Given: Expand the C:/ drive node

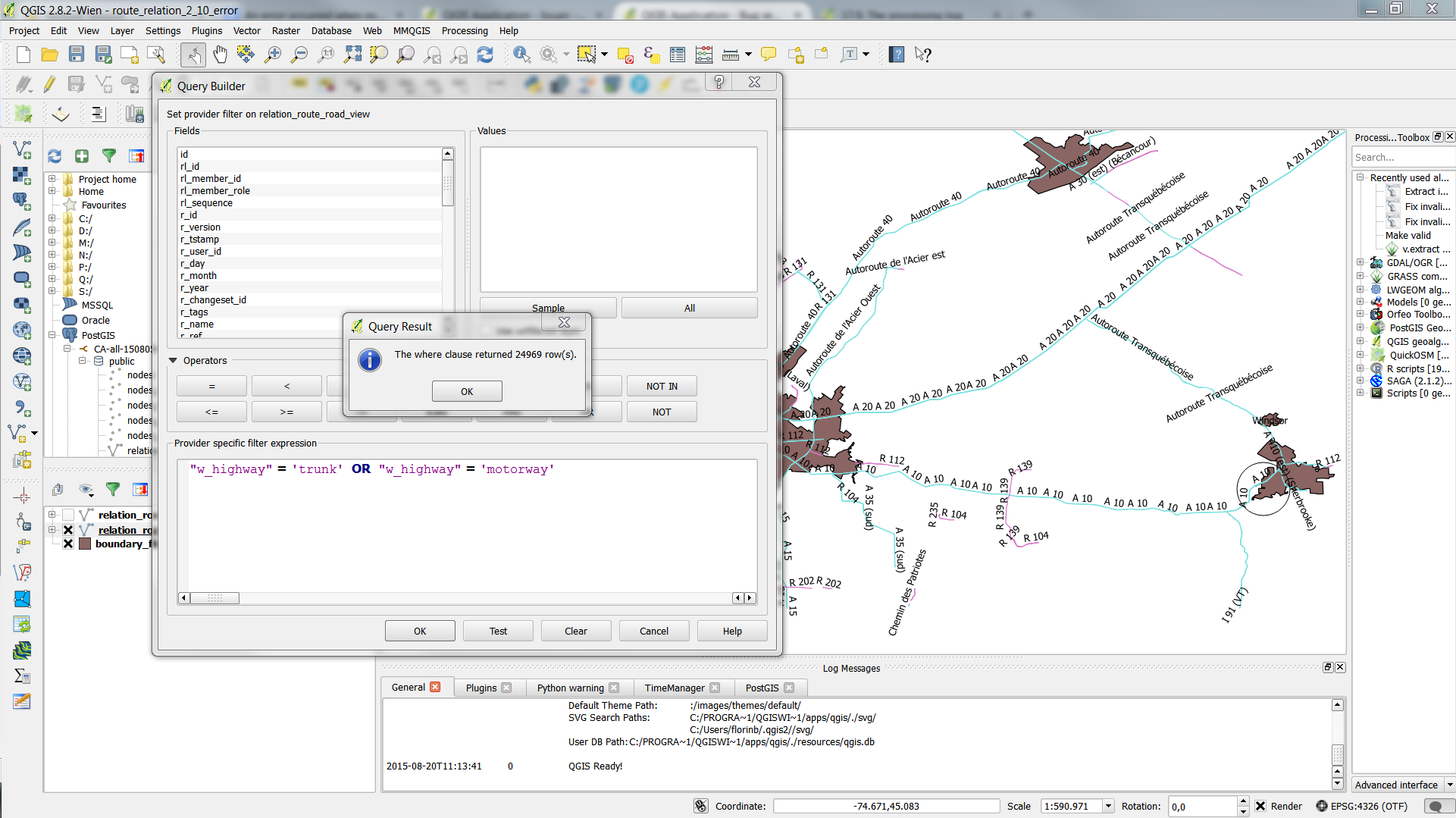Looking at the screenshot, I should [52, 219].
